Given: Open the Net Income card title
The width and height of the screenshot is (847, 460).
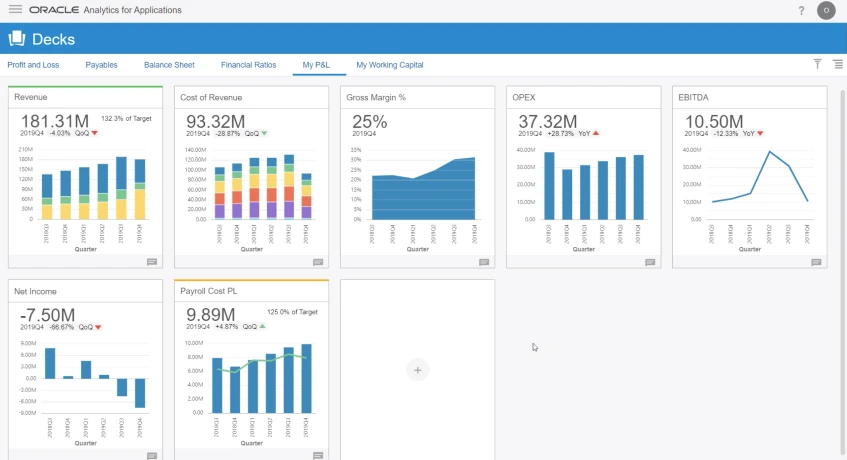Looking at the screenshot, I should [35, 292].
